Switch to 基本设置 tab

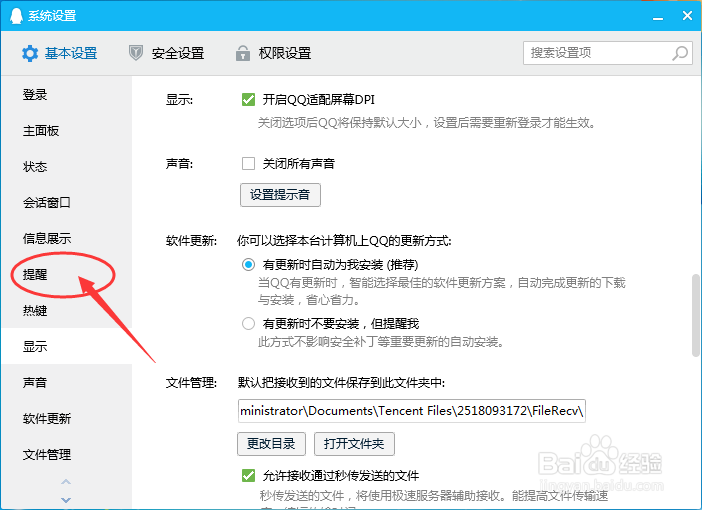point(60,54)
